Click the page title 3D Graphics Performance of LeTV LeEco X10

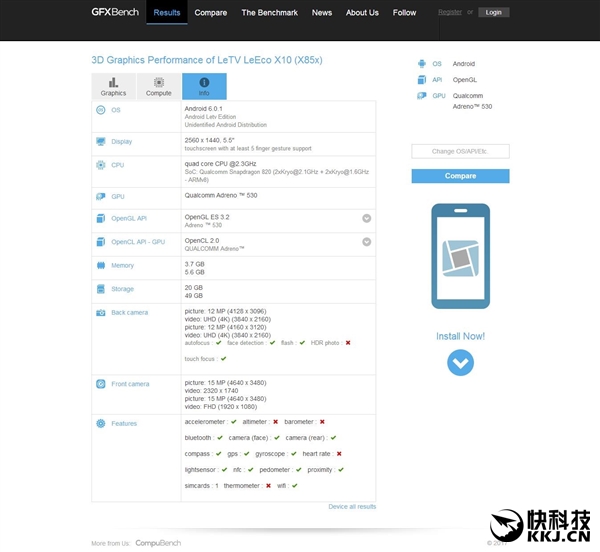click(207, 60)
